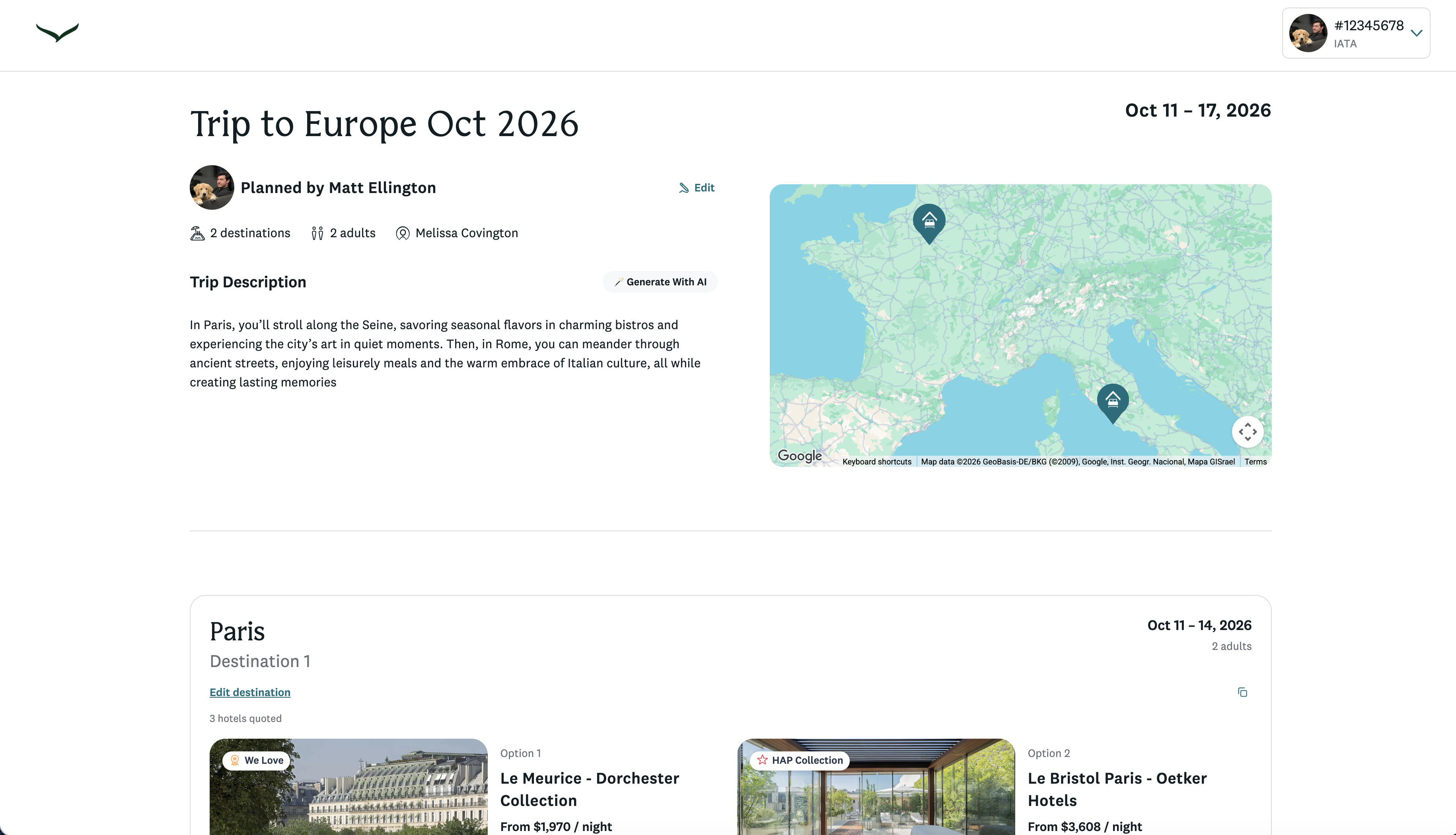Open Keyboard shortcuts on the map
The image size is (1456, 835).
(876, 462)
